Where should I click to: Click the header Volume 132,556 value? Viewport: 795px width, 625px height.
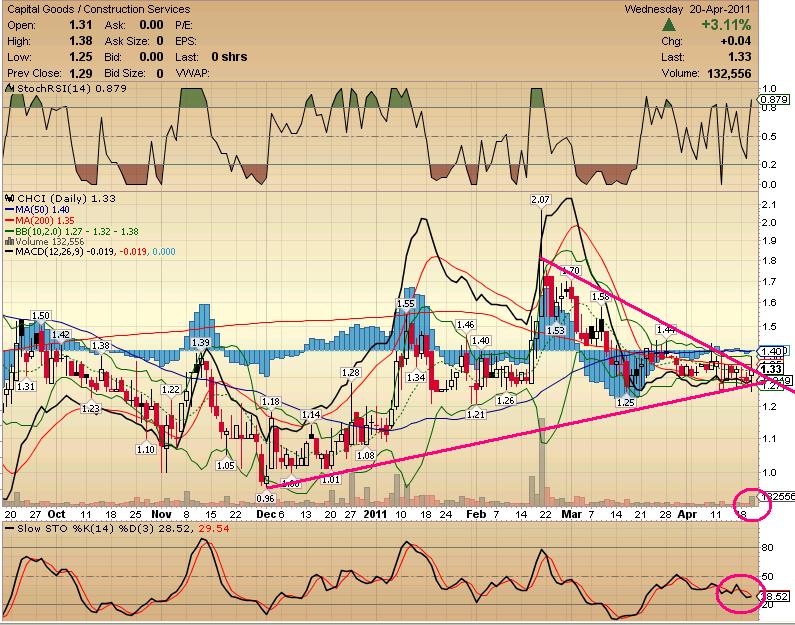click(x=729, y=73)
